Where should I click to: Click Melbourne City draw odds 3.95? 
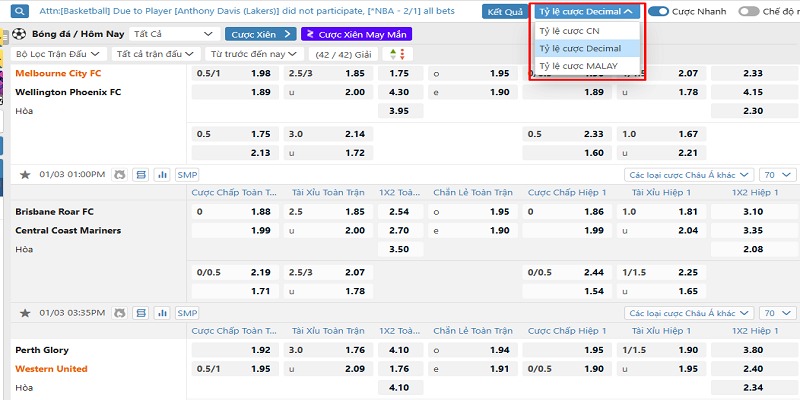(x=401, y=111)
